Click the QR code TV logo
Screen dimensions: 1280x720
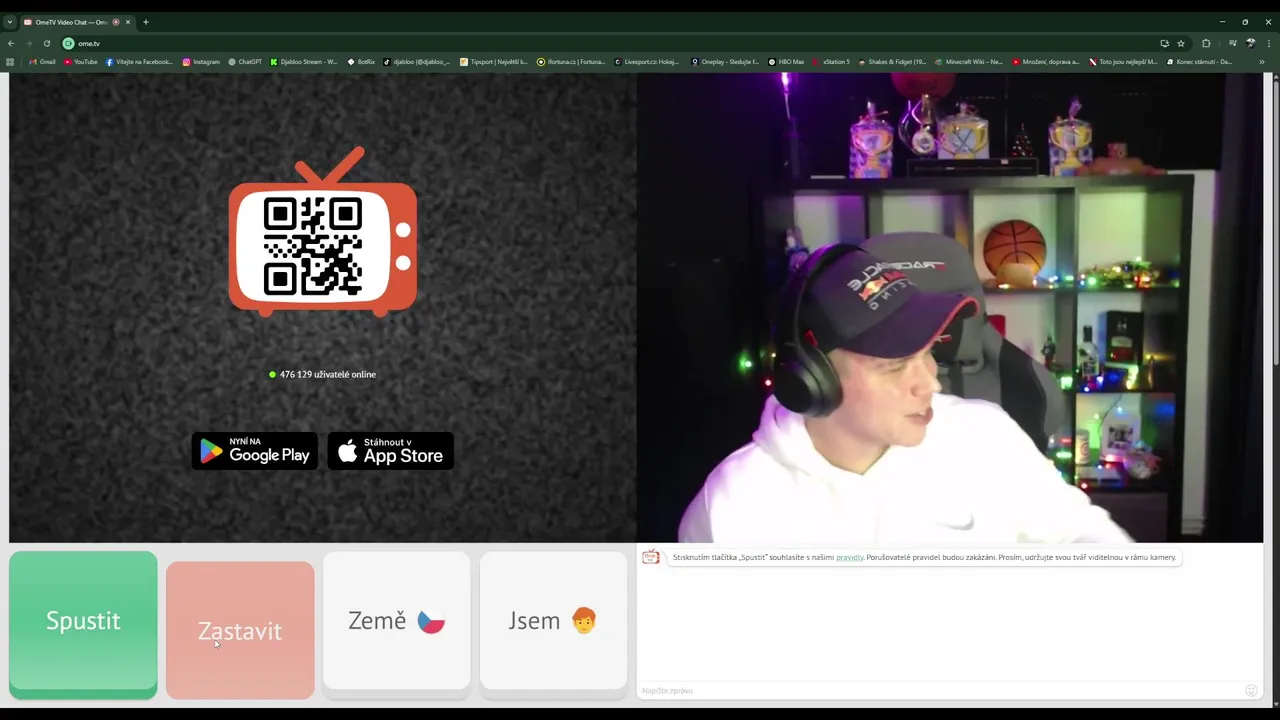pyautogui.click(x=323, y=232)
